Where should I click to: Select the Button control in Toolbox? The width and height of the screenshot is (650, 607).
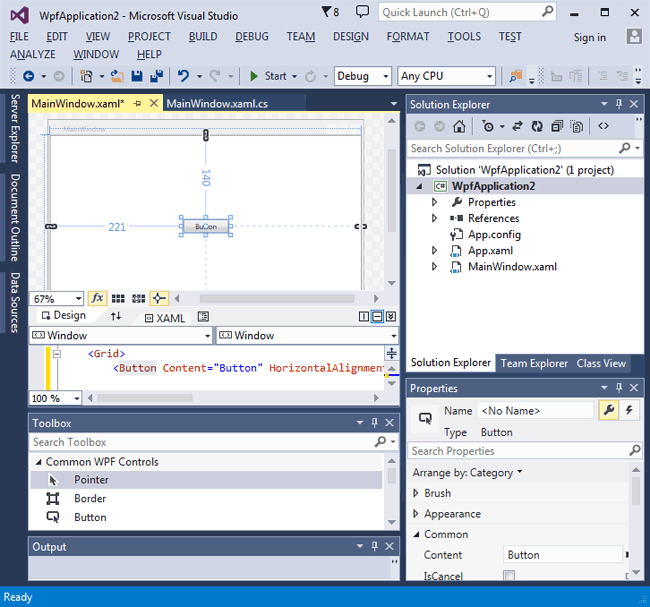click(x=206, y=517)
